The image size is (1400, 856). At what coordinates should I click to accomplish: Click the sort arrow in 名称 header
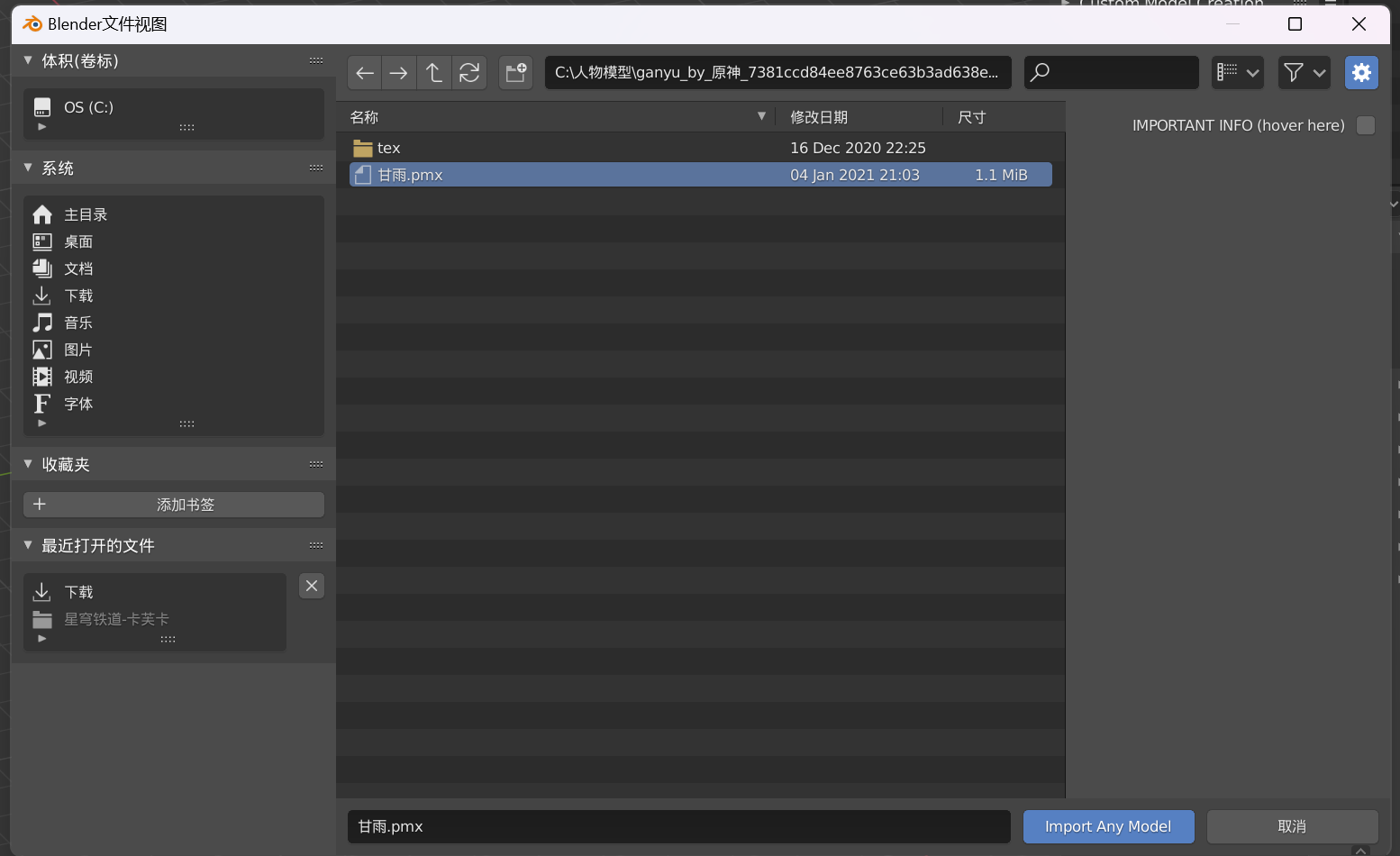pyautogui.click(x=761, y=116)
